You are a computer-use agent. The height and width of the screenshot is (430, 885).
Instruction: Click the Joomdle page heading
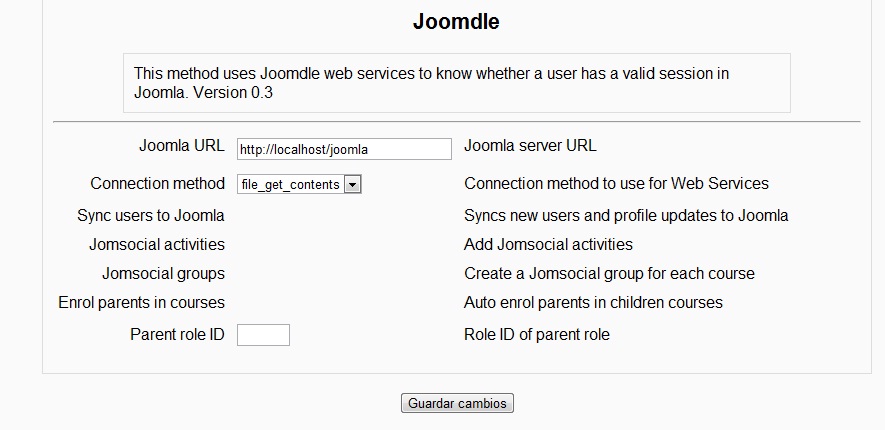click(456, 21)
